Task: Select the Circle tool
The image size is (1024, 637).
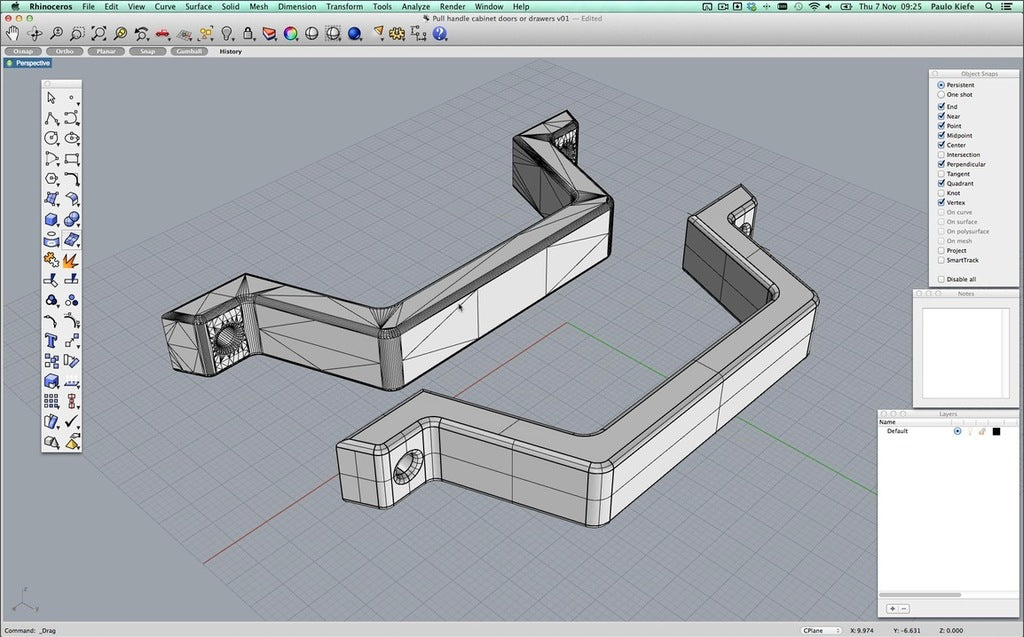Action: pyautogui.click(x=51, y=138)
